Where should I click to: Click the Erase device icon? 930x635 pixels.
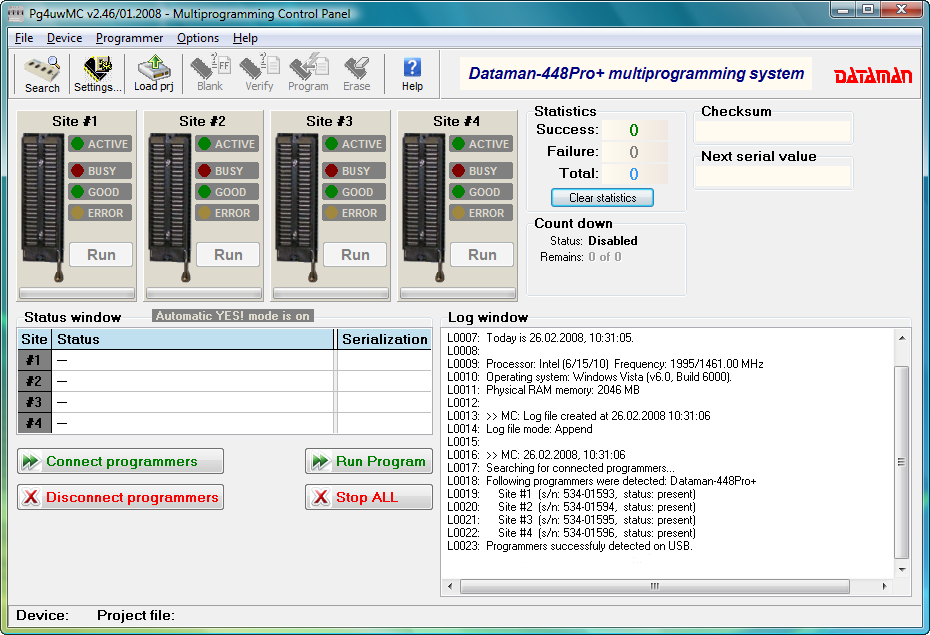[356, 73]
